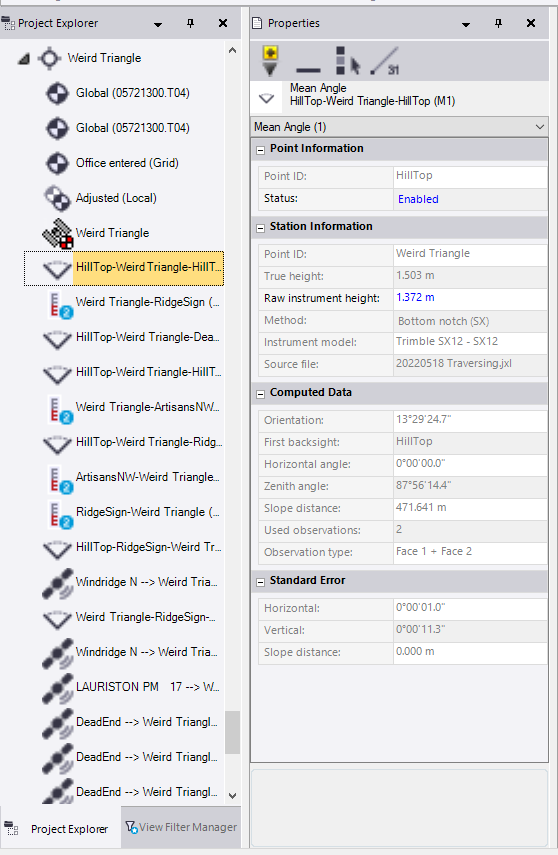The height and width of the screenshot is (855, 558).
Task: Switch to the View Filter Manager tab
Action: coord(181,827)
